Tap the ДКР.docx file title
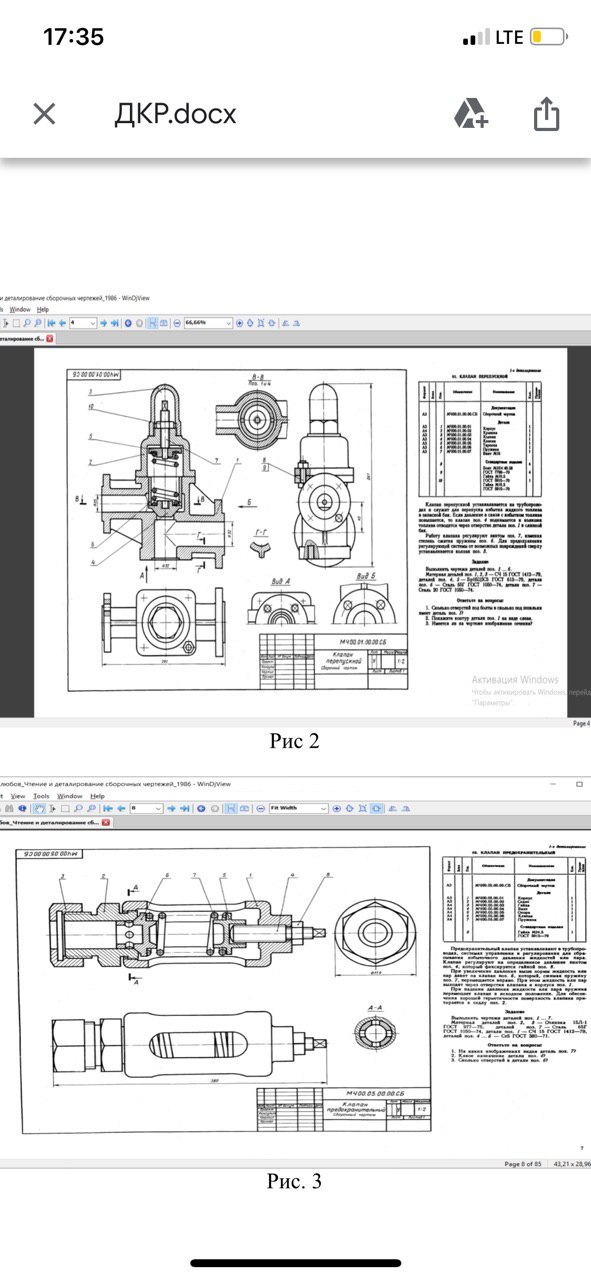 175,114
